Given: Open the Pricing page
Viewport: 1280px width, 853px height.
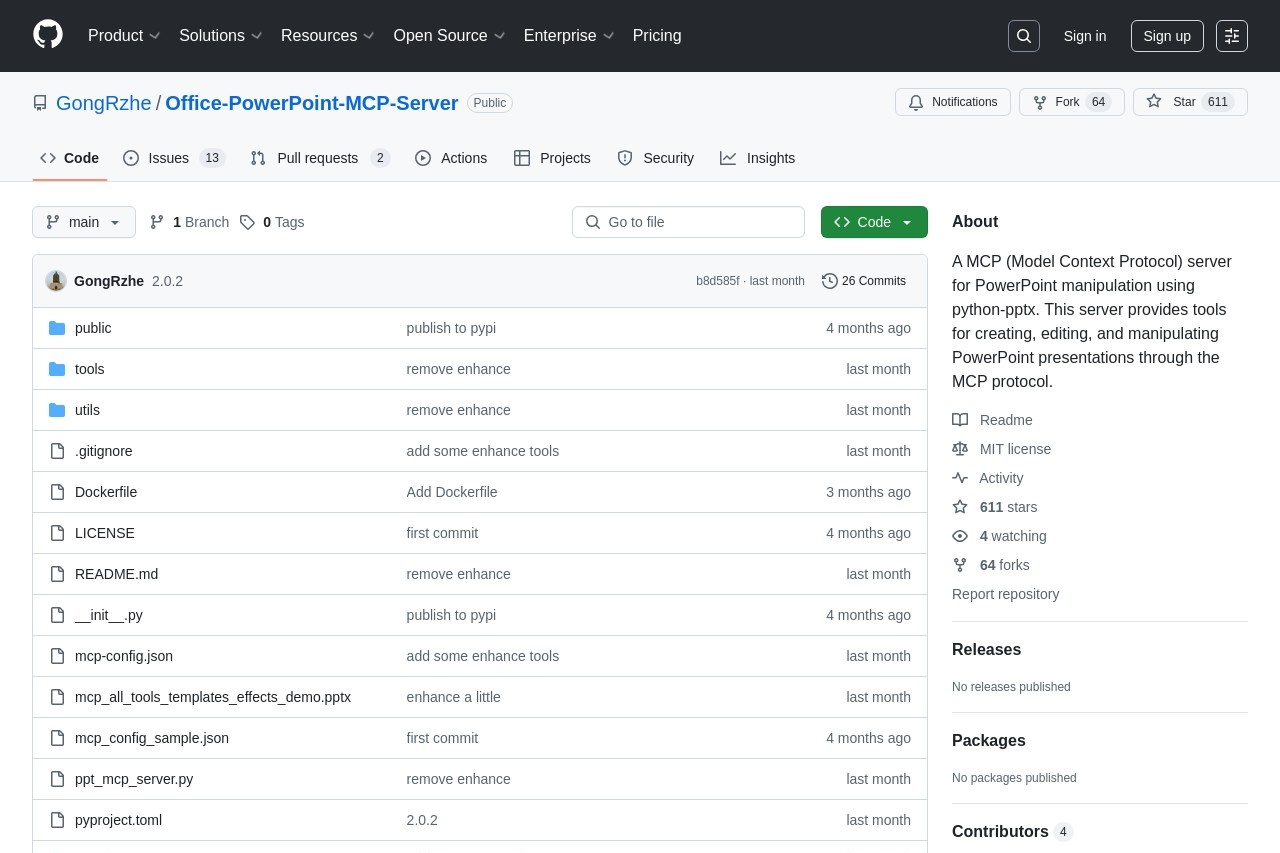Looking at the screenshot, I should click(657, 36).
